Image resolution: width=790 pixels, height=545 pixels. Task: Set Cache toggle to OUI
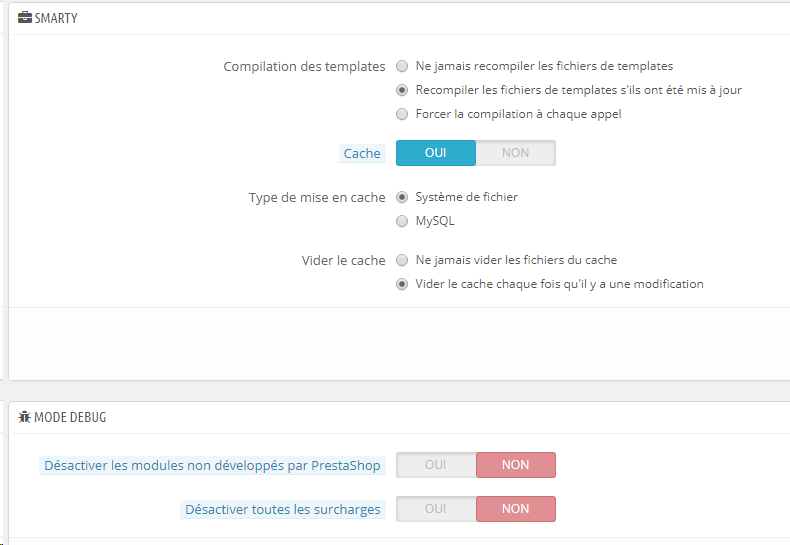point(436,153)
